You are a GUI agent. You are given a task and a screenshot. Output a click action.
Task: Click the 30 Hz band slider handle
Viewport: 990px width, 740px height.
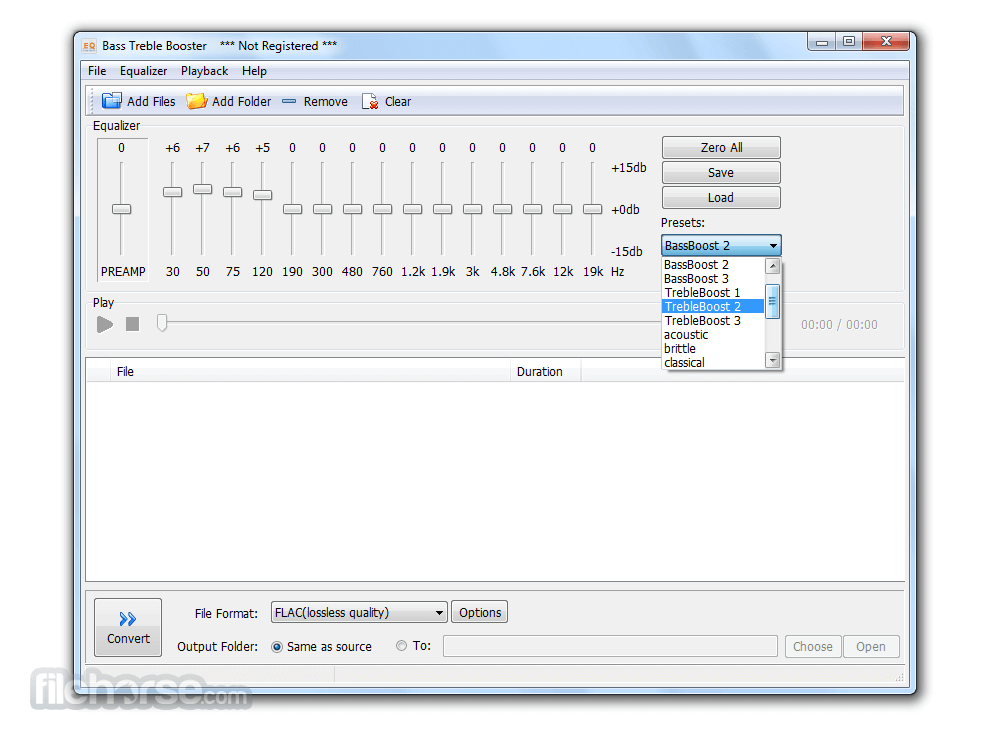(172, 191)
